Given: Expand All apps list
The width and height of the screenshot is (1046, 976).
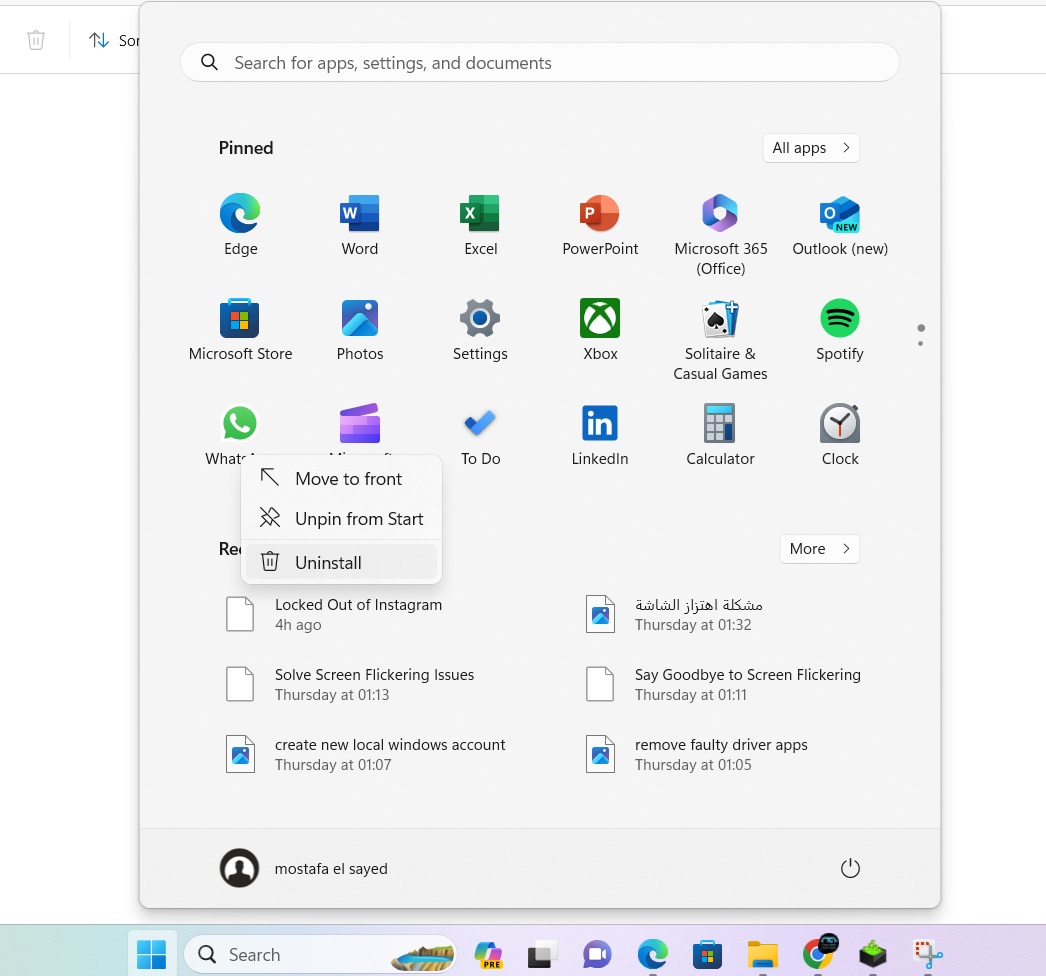Looking at the screenshot, I should coord(811,147).
